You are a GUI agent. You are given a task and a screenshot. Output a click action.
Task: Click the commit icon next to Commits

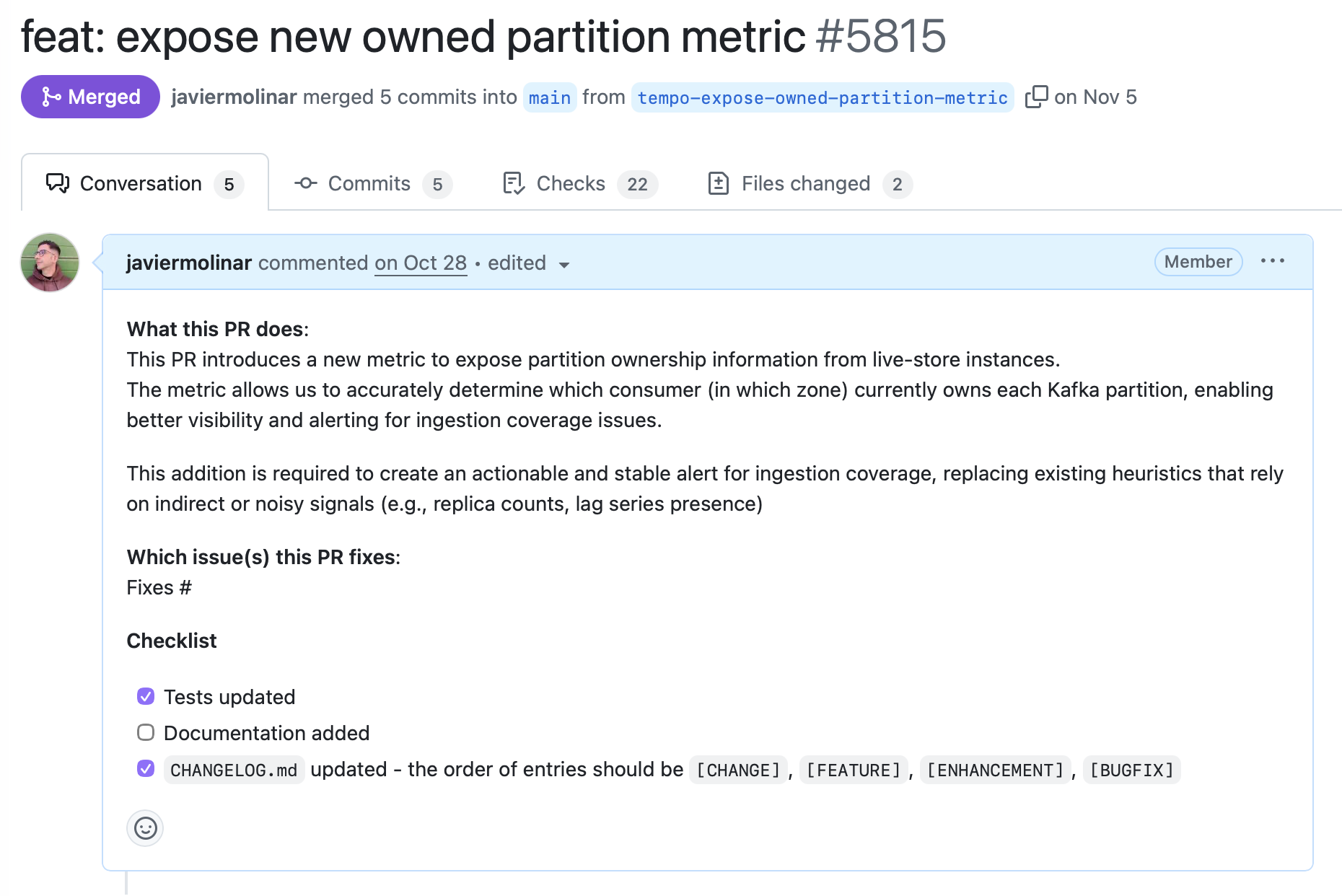(x=305, y=183)
